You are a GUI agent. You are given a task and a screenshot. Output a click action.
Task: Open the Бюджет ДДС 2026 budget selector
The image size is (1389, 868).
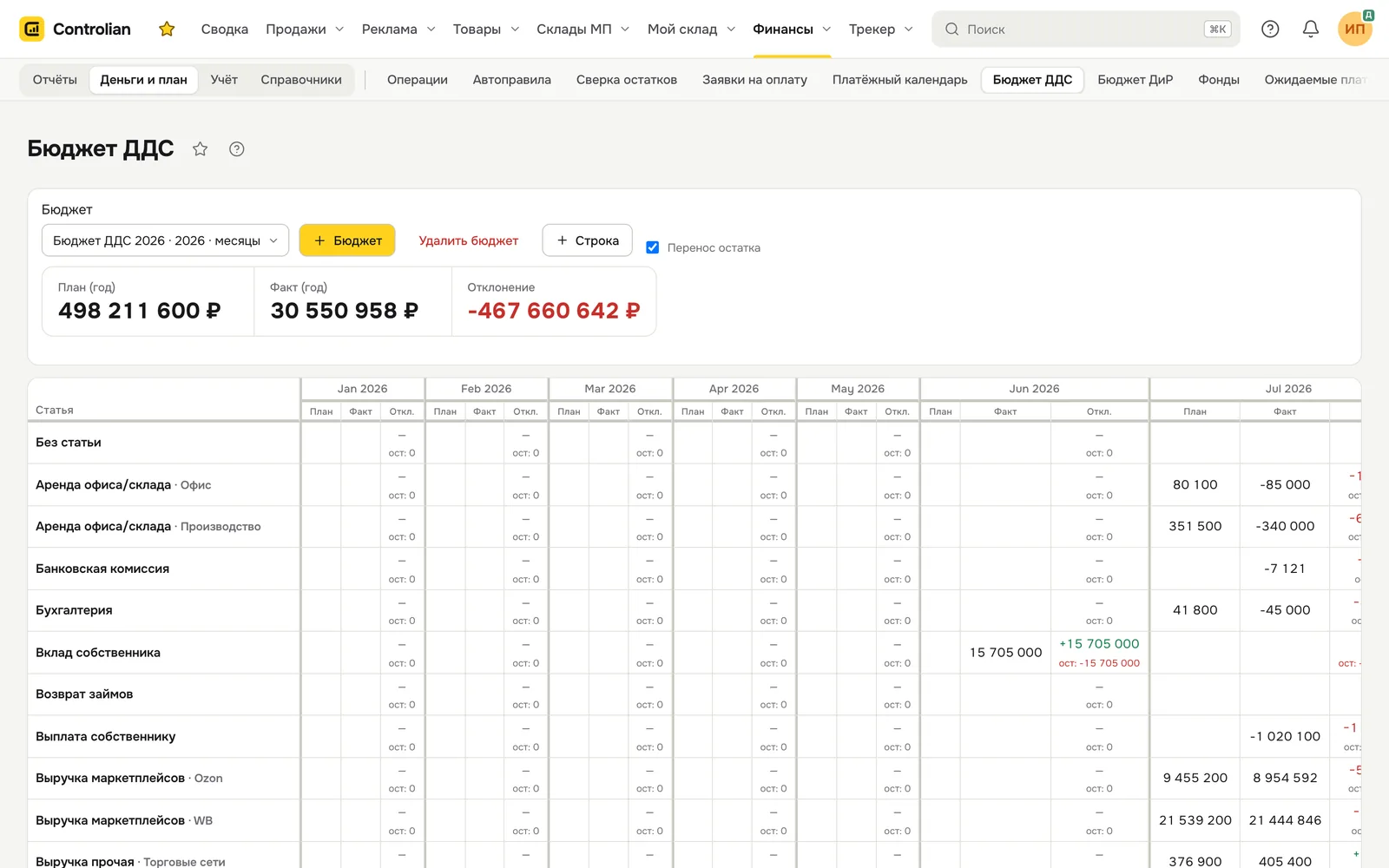165,240
